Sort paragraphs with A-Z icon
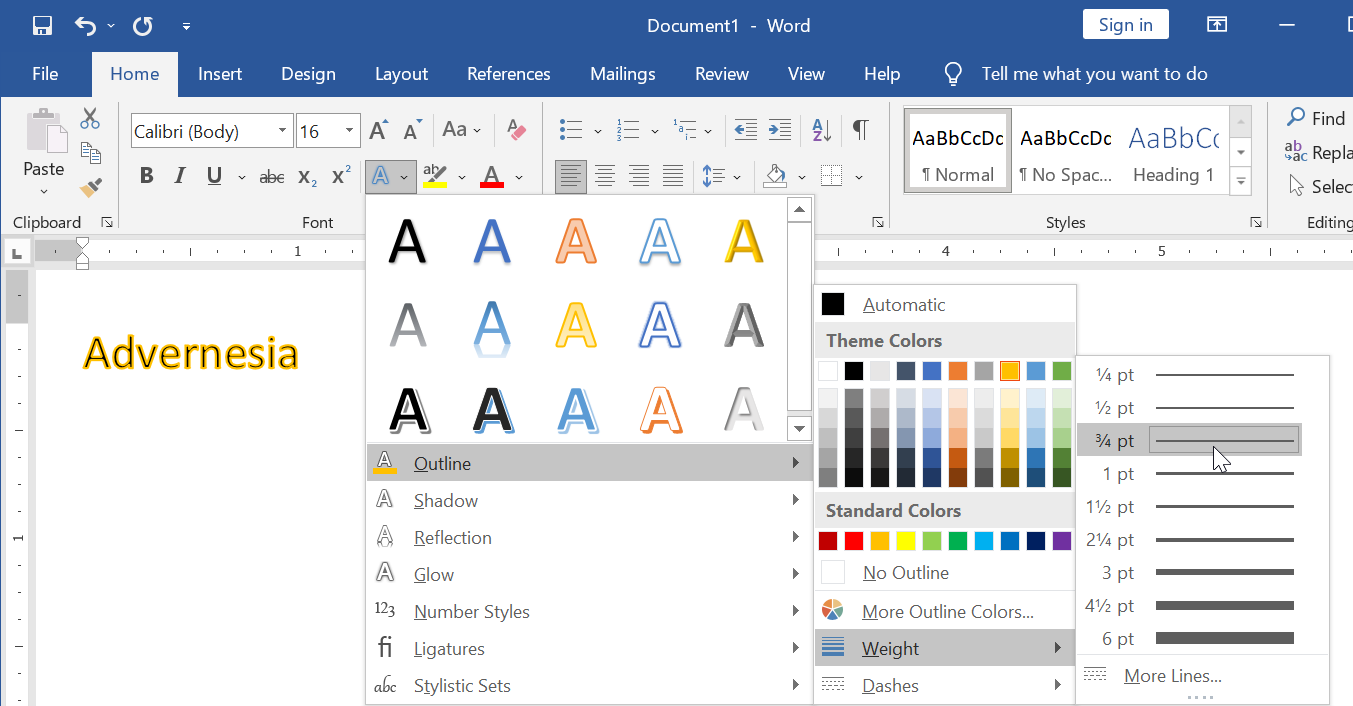 (x=822, y=130)
